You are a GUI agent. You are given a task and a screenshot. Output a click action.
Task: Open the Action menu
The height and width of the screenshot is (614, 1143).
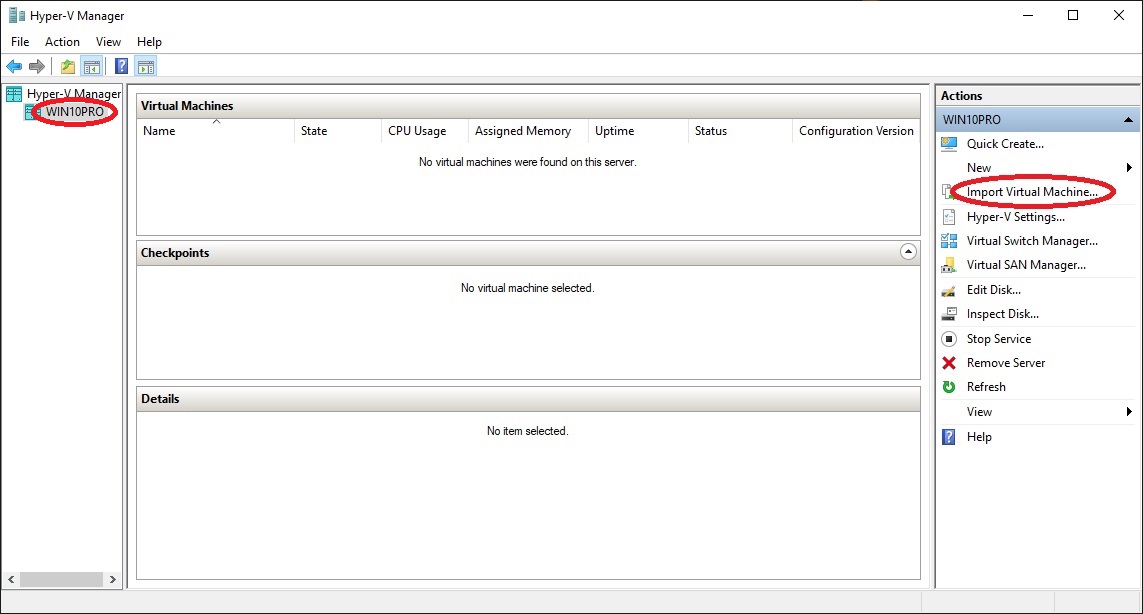click(x=63, y=42)
